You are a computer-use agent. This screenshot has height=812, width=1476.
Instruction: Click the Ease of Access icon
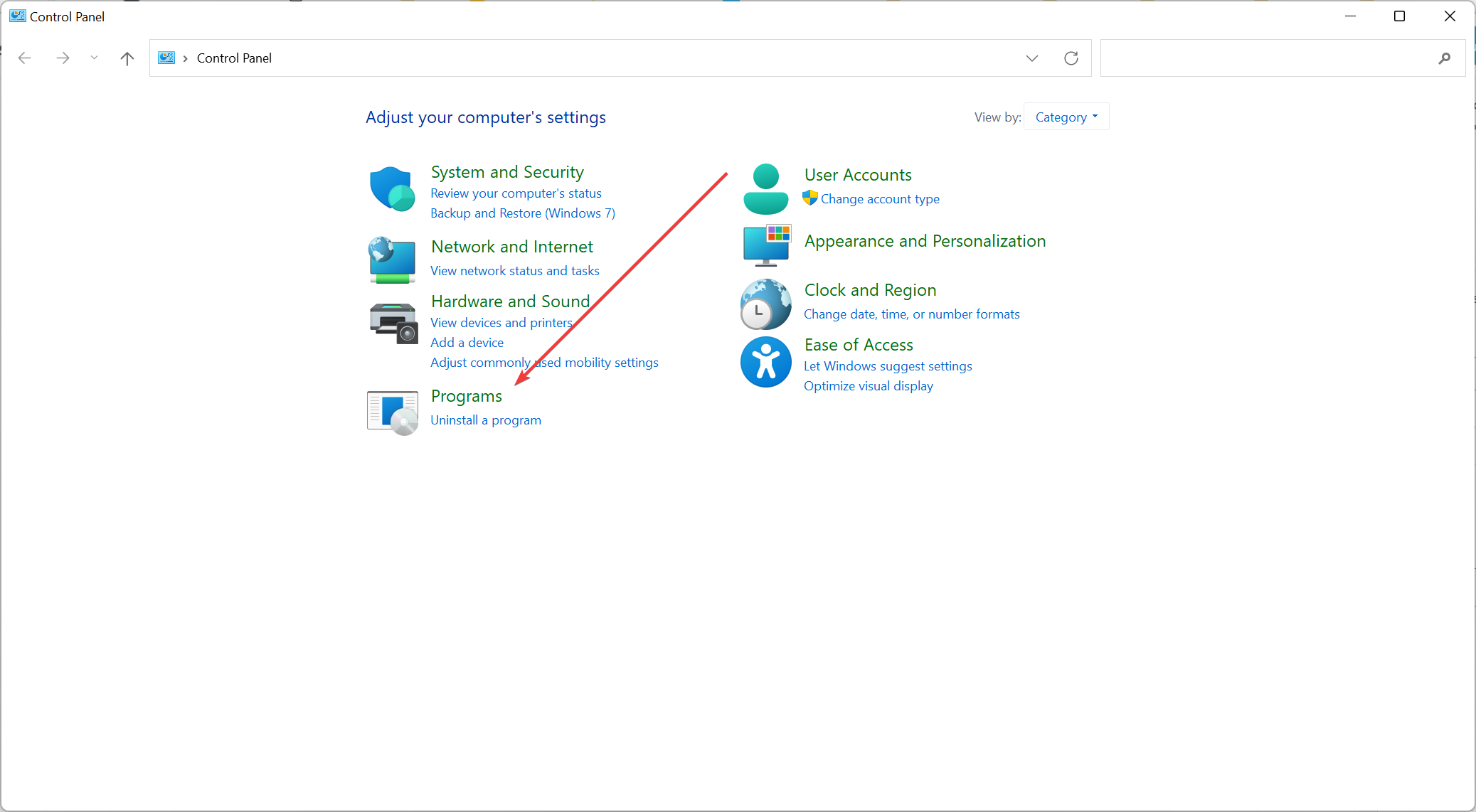(766, 362)
